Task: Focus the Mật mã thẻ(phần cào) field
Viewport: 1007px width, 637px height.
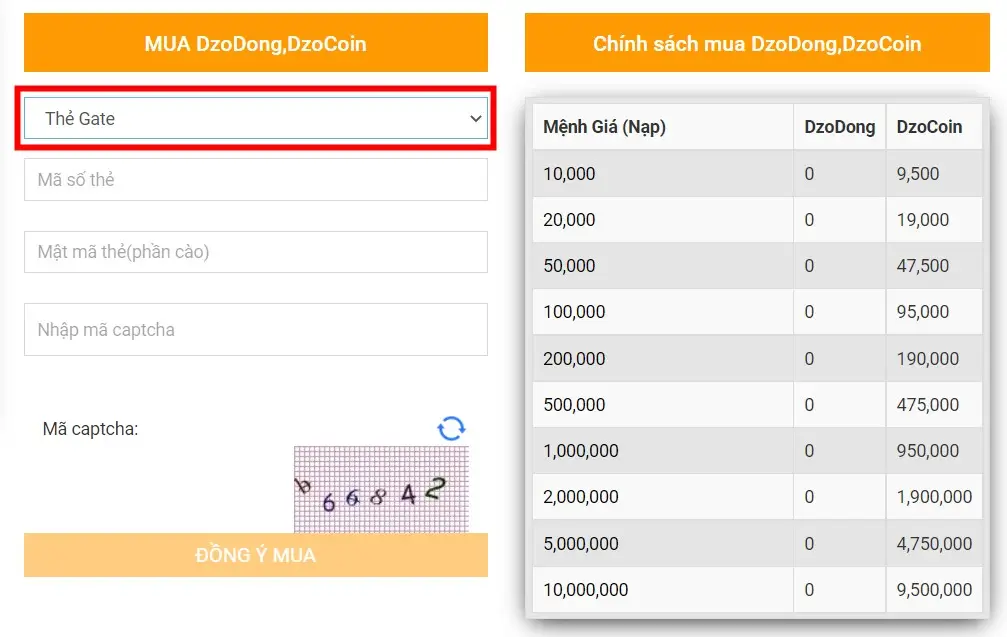Action: pos(255,252)
